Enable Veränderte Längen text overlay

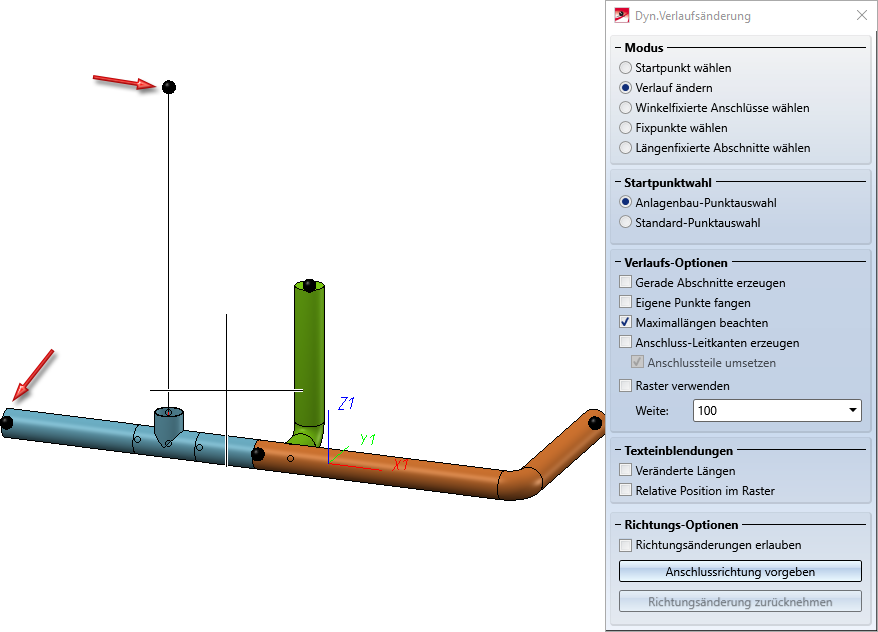pos(625,470)
